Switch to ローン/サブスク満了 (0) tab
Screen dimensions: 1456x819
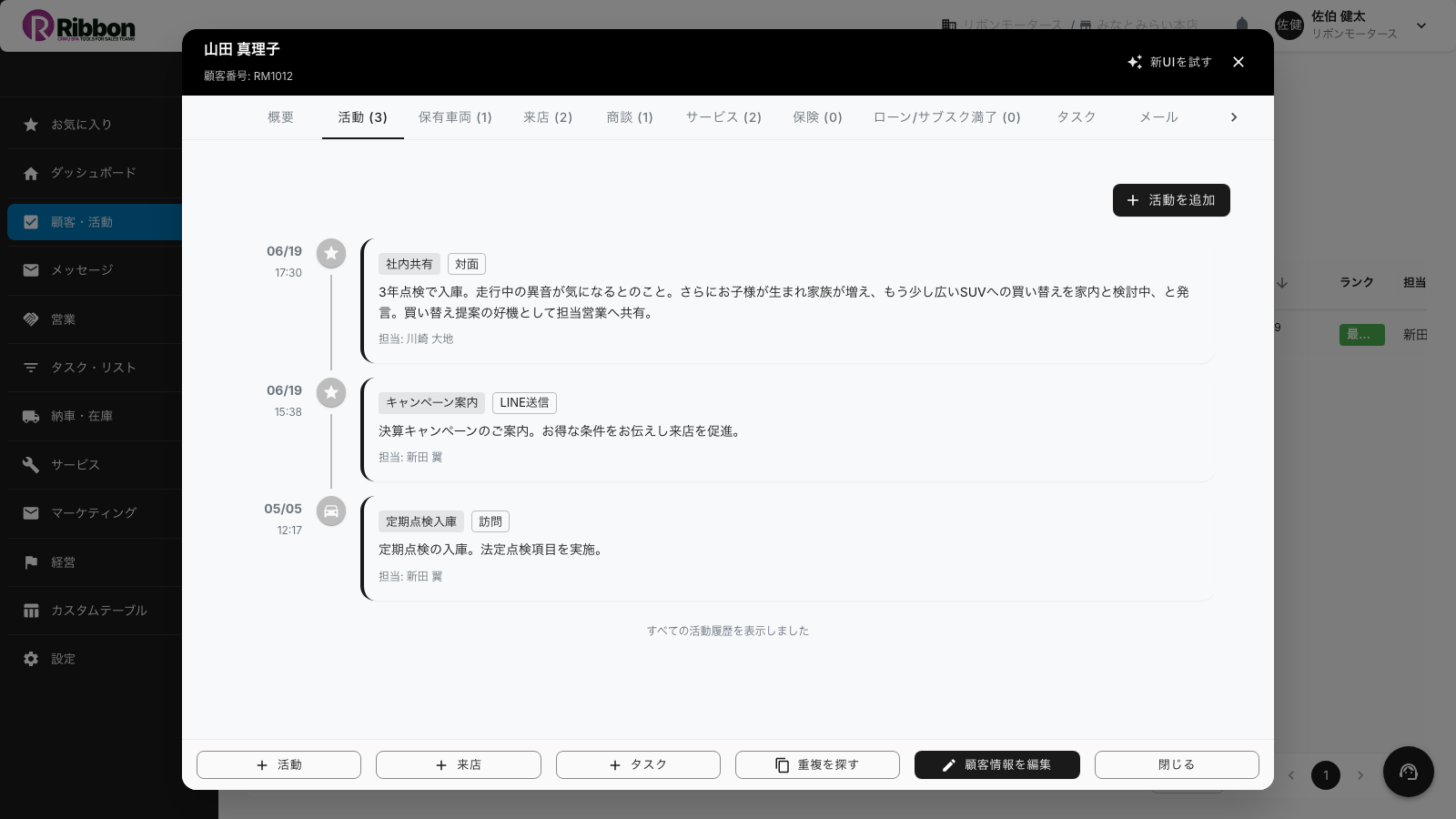pyautogui.click(x=947, y=117)
